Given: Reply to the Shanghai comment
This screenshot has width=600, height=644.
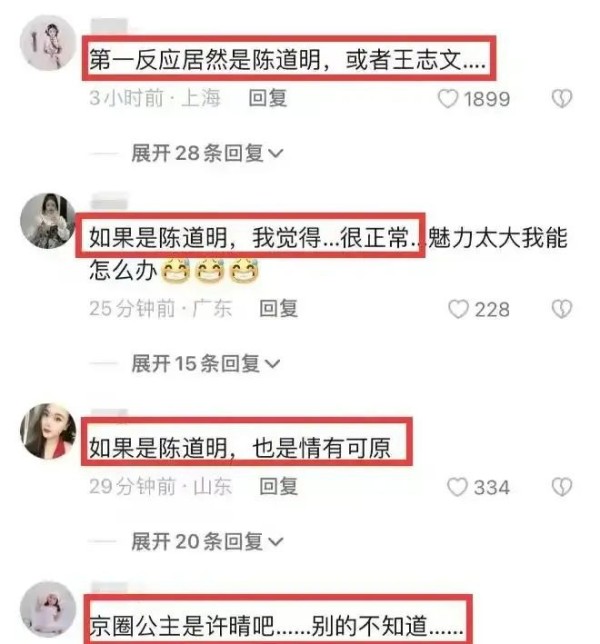Looking at the screenshot, I should point(268,99).
